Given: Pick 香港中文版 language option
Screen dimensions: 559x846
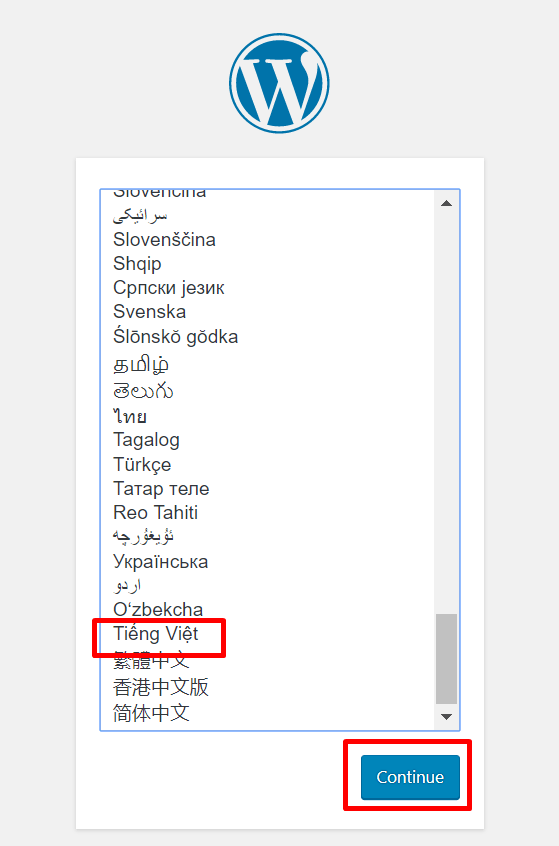Looking at the screenshot, I should tap(161, 687).
